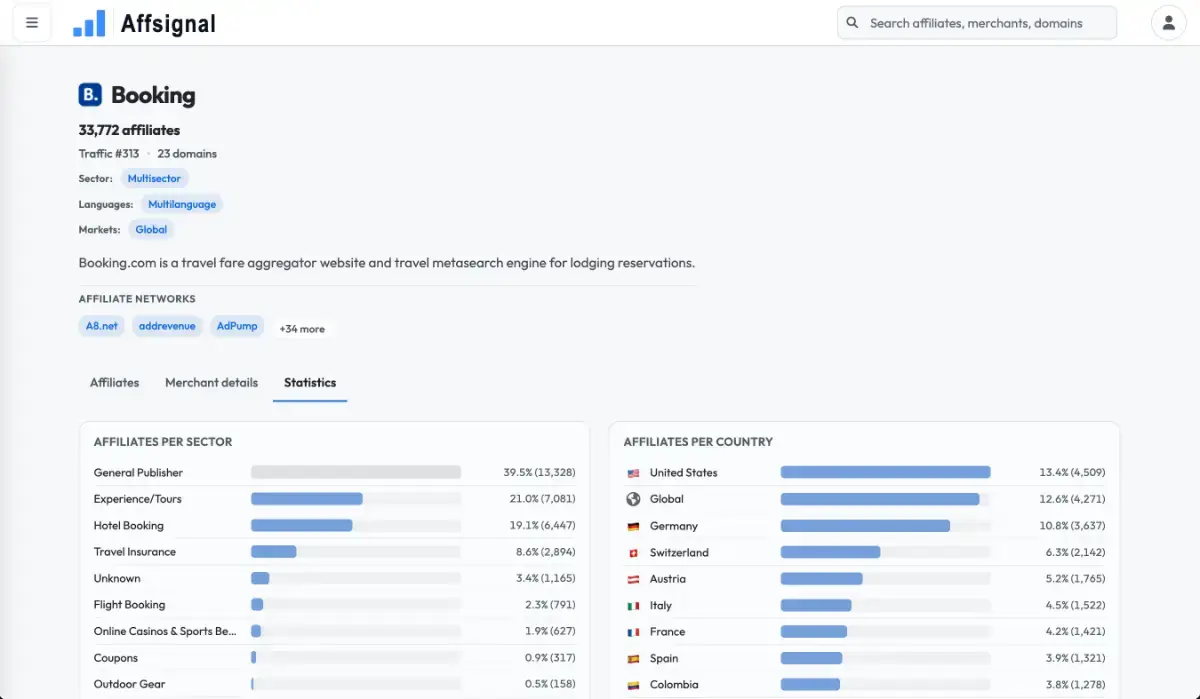
Task: Click the 'Online Casinos & Sports Be...' label
Action: coord(166,631)
